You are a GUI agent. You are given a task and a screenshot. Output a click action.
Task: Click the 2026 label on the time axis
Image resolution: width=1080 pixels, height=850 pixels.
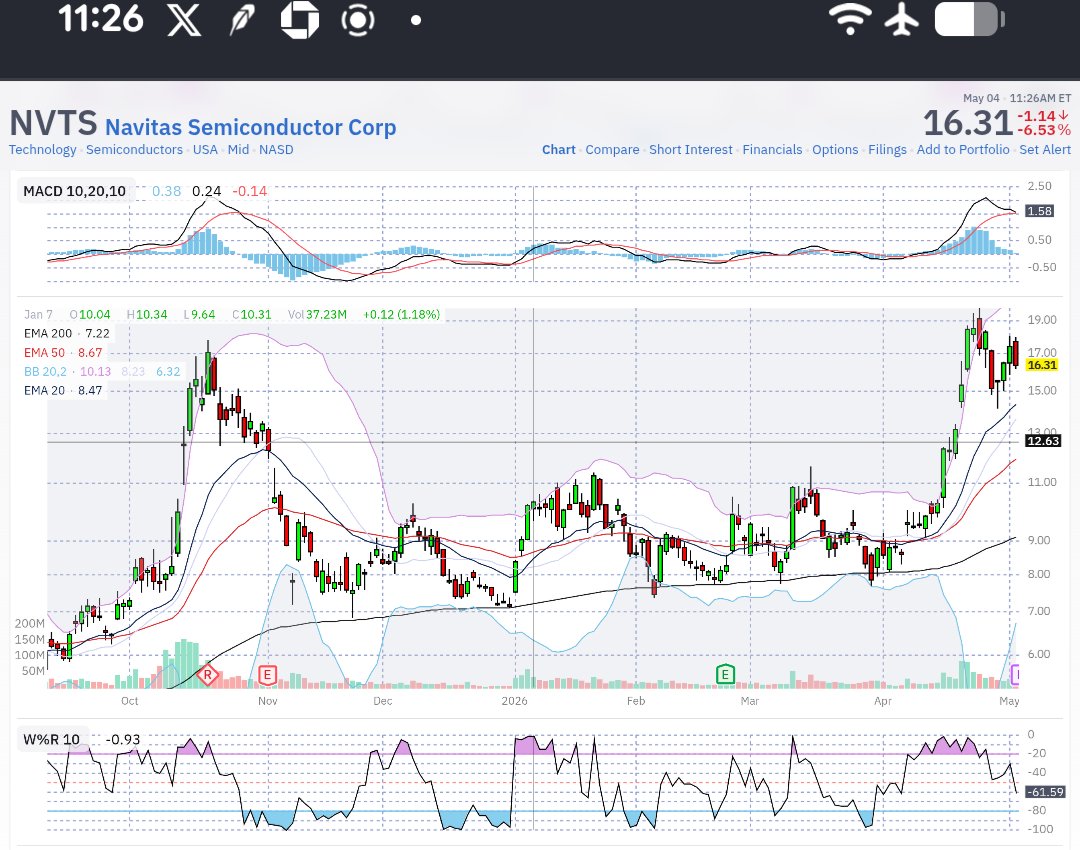pos(515,701)
